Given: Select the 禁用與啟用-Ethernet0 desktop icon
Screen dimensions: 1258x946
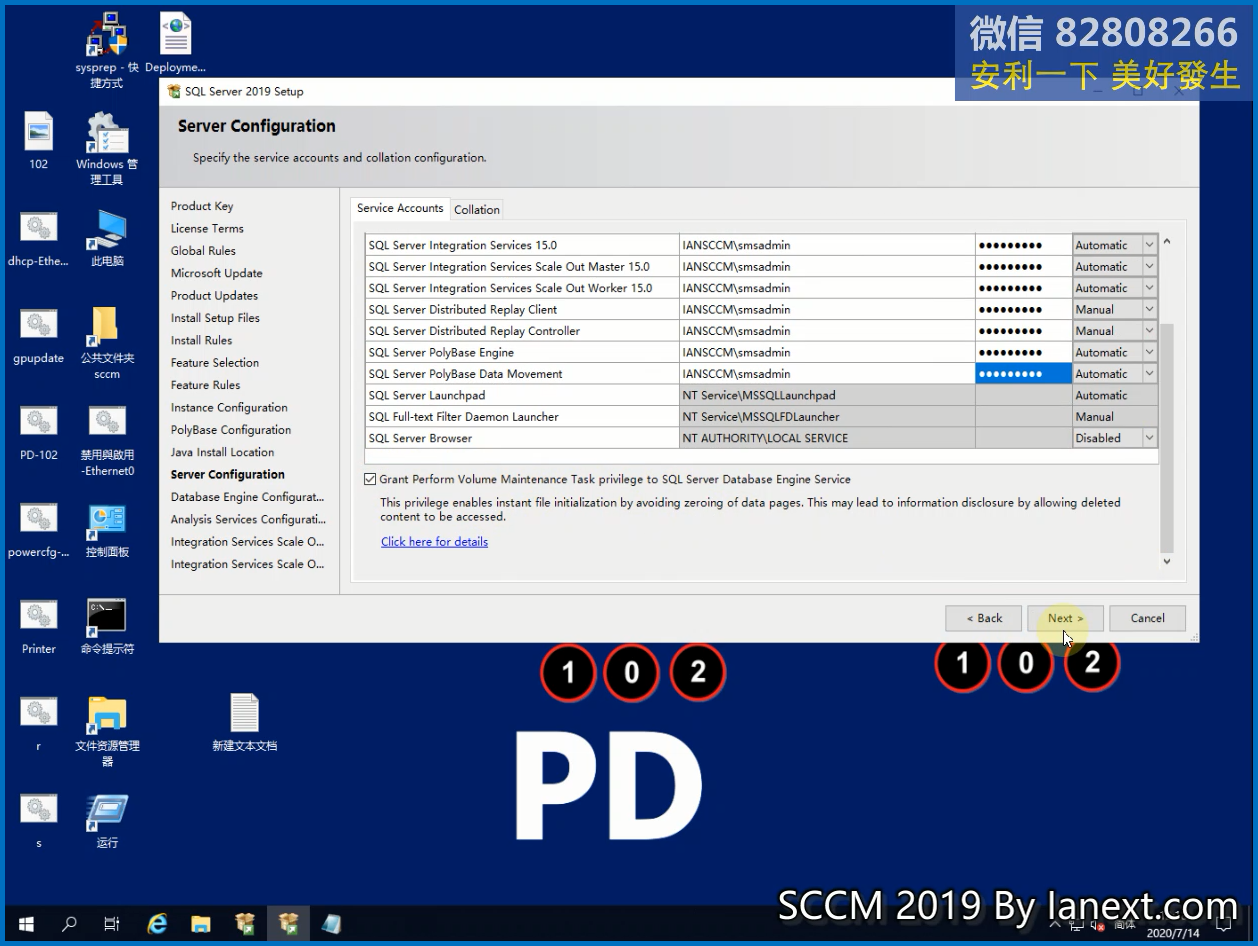Looking at the screenshot, I should [107, 440].
